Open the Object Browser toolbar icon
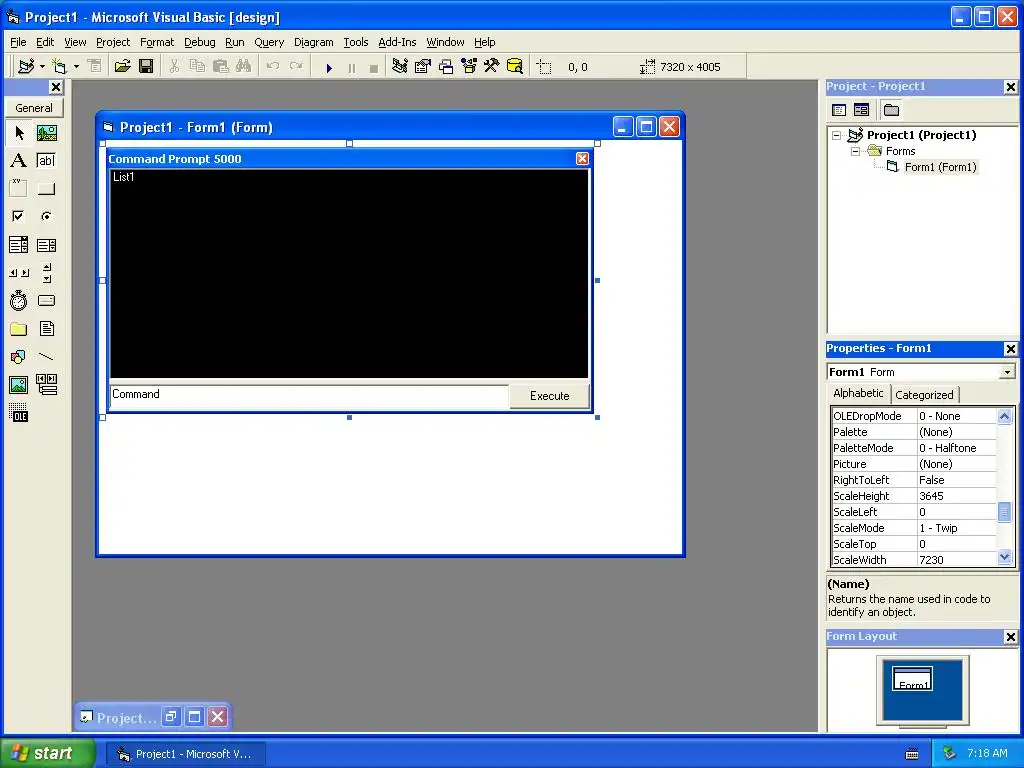 469,67
